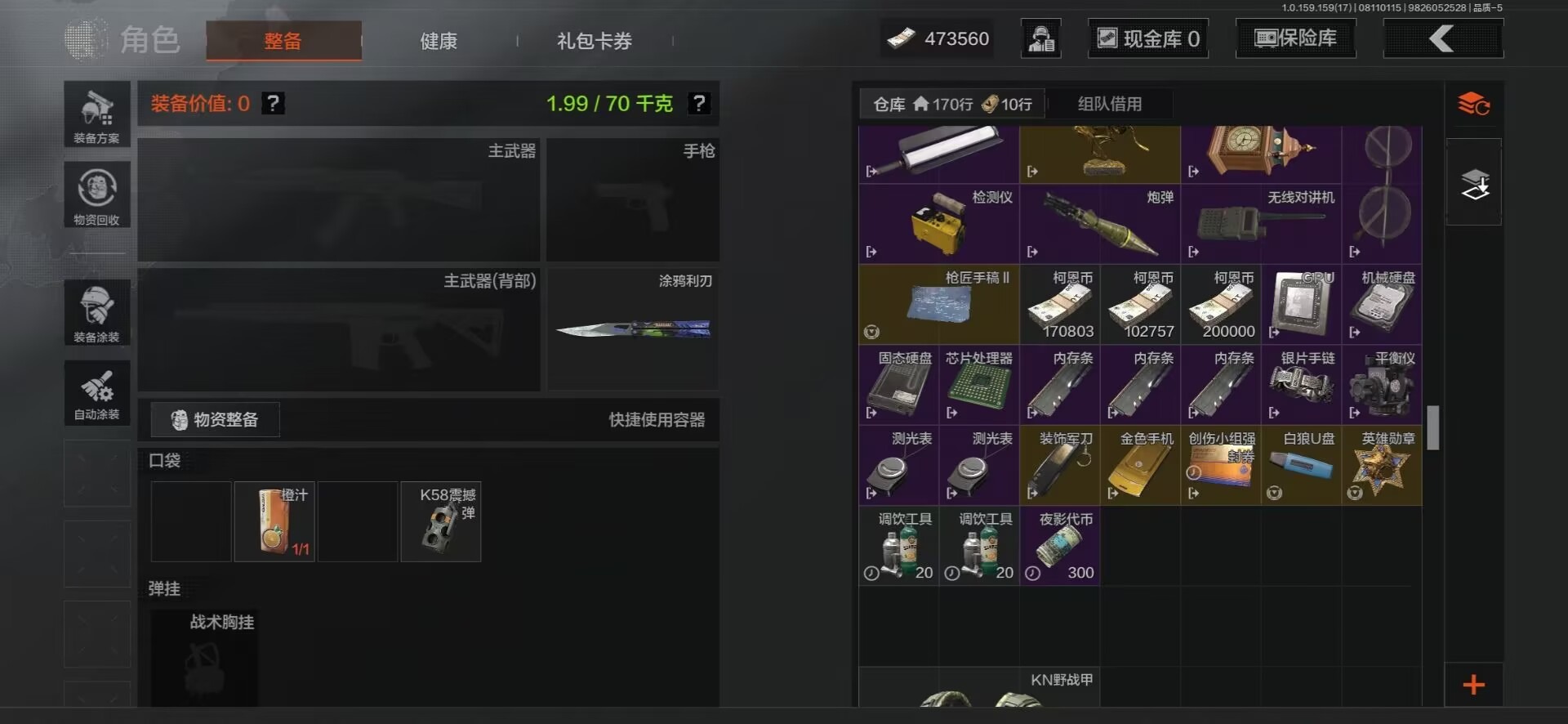Click the 自动涂装 auto-paint icon

[97, 393]
